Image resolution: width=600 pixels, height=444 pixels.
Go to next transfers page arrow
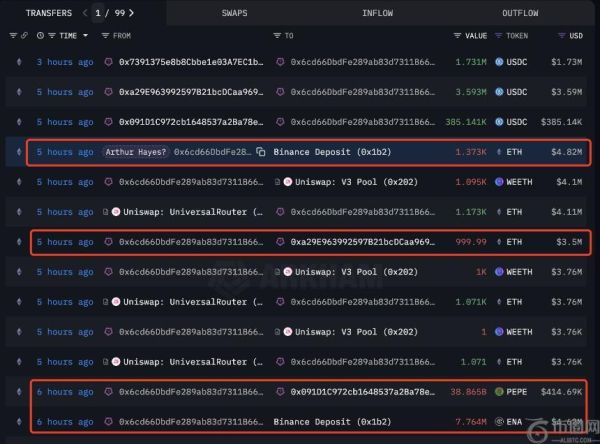click(x=132, y=13)
